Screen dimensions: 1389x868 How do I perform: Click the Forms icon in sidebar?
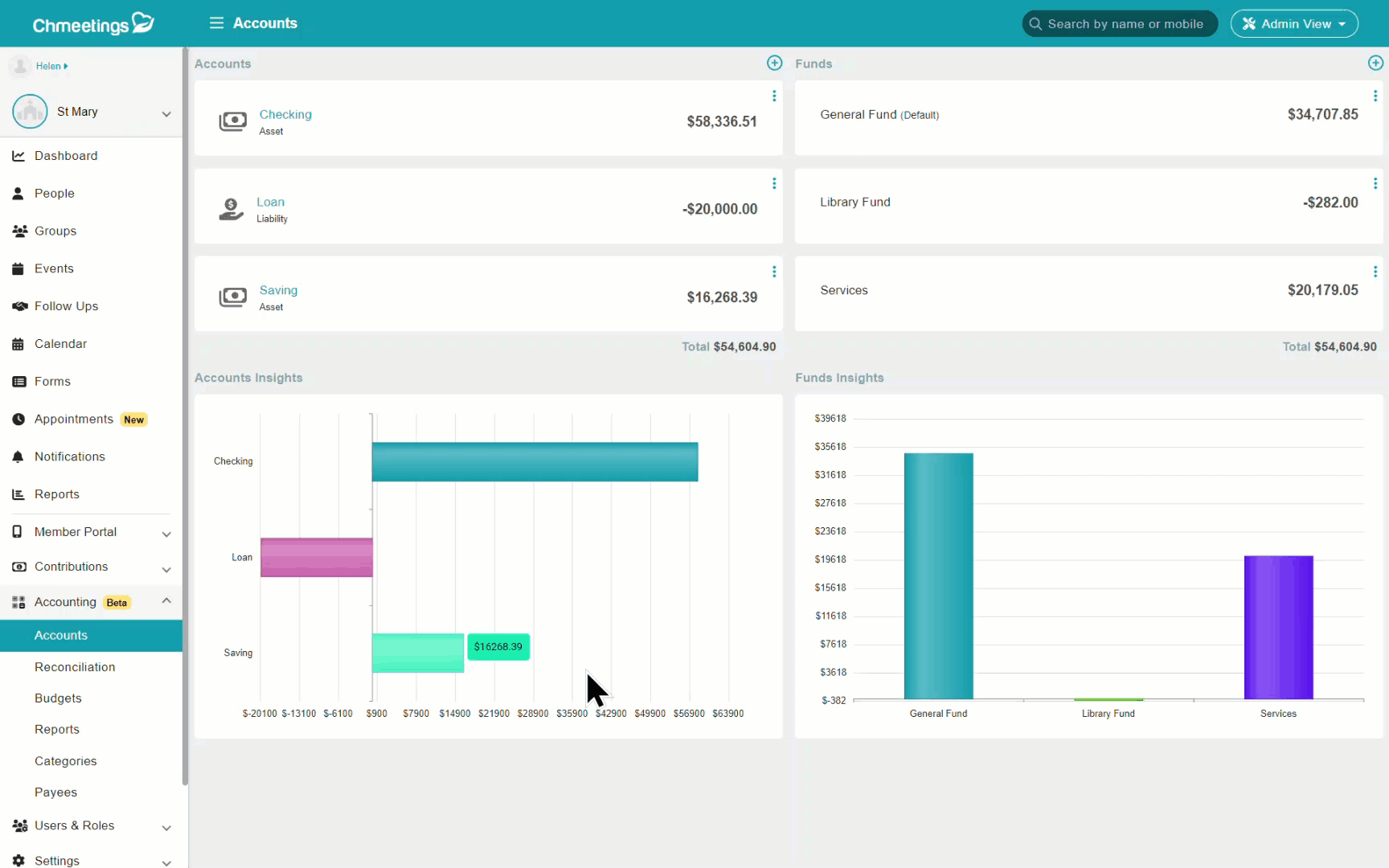click(19, 382)
